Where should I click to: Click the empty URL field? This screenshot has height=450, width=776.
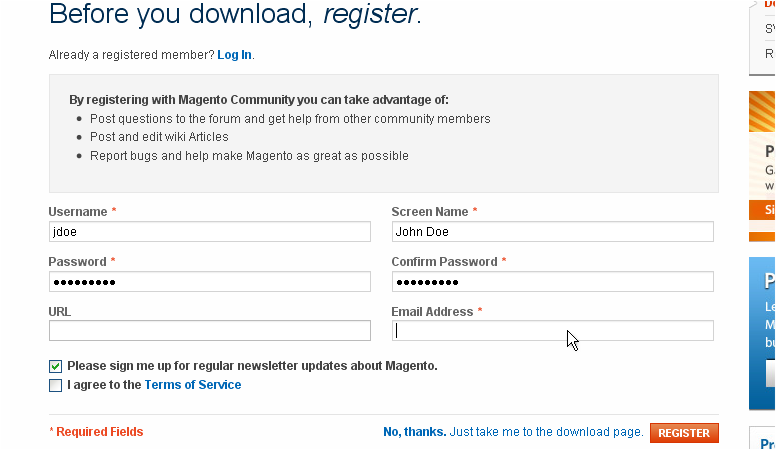coord(209,331)
